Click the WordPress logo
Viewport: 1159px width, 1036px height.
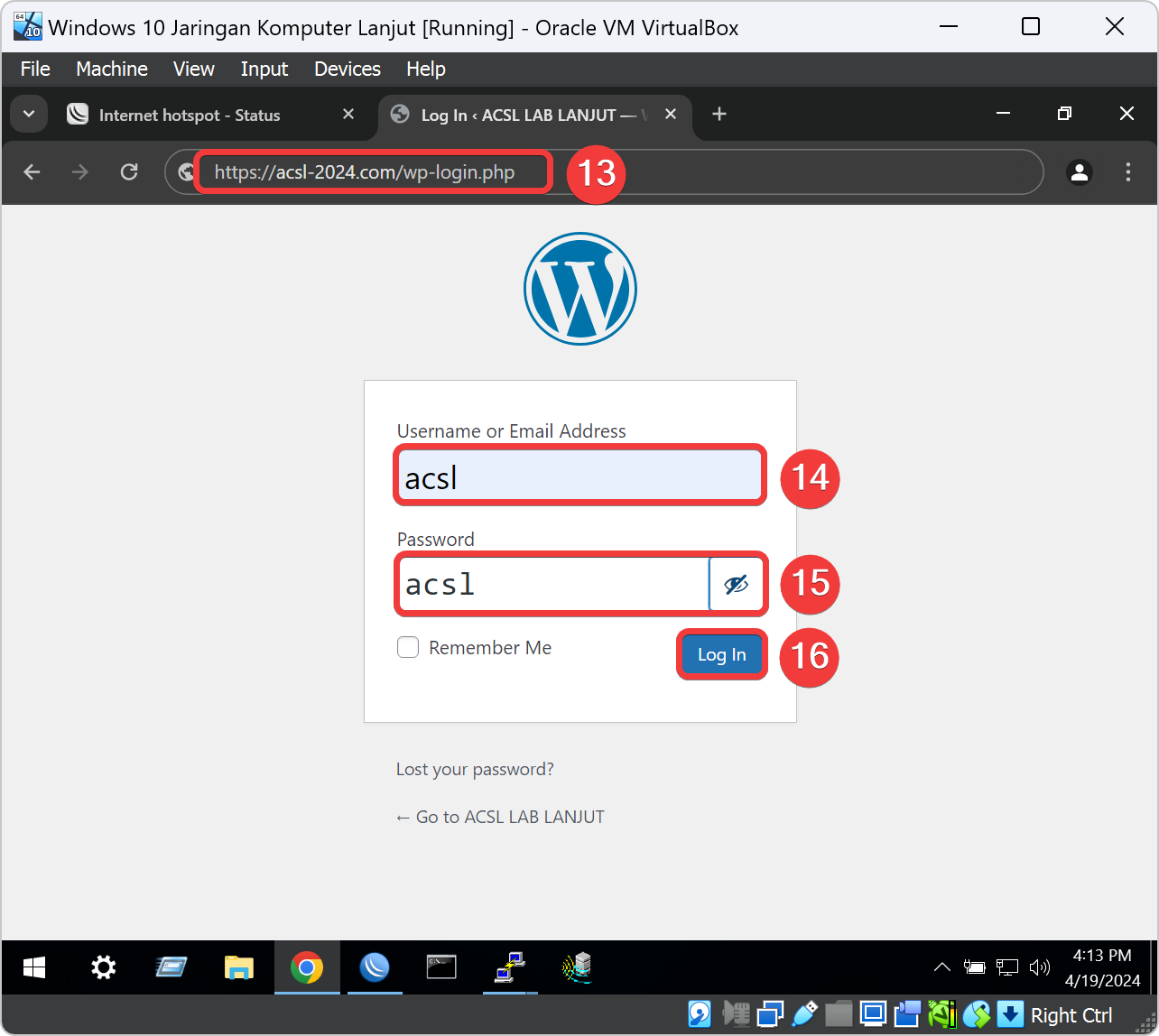(580, 289)
